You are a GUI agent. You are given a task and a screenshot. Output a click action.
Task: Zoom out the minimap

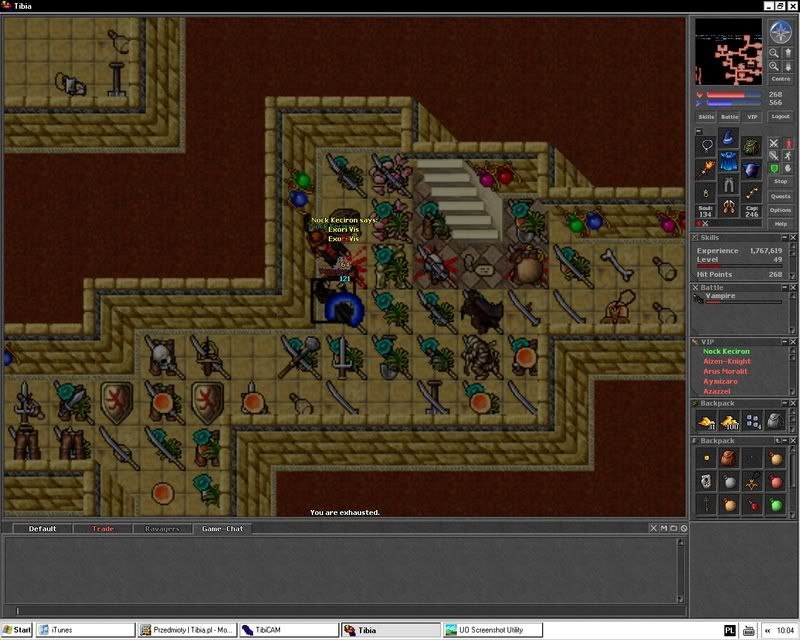click(774, 53)
